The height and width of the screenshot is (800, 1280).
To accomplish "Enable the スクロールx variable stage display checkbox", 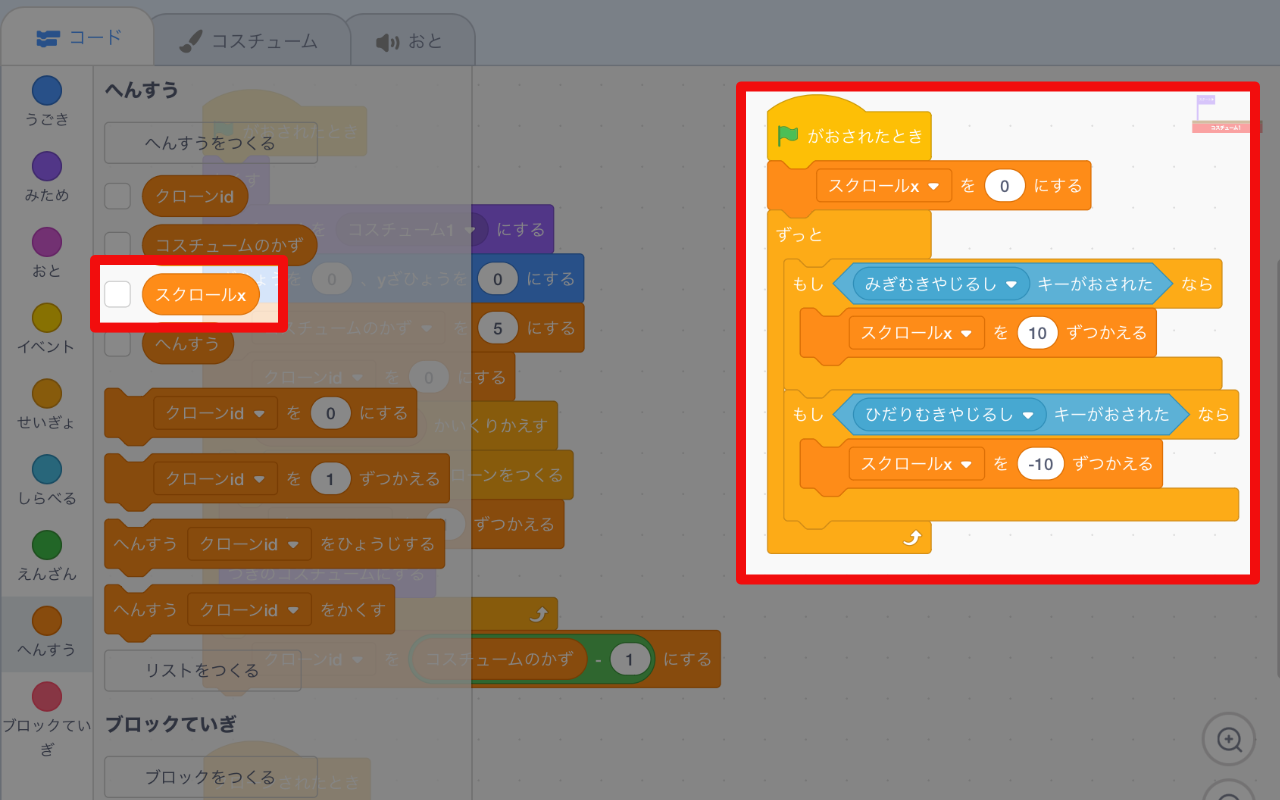I will (117, 294).
